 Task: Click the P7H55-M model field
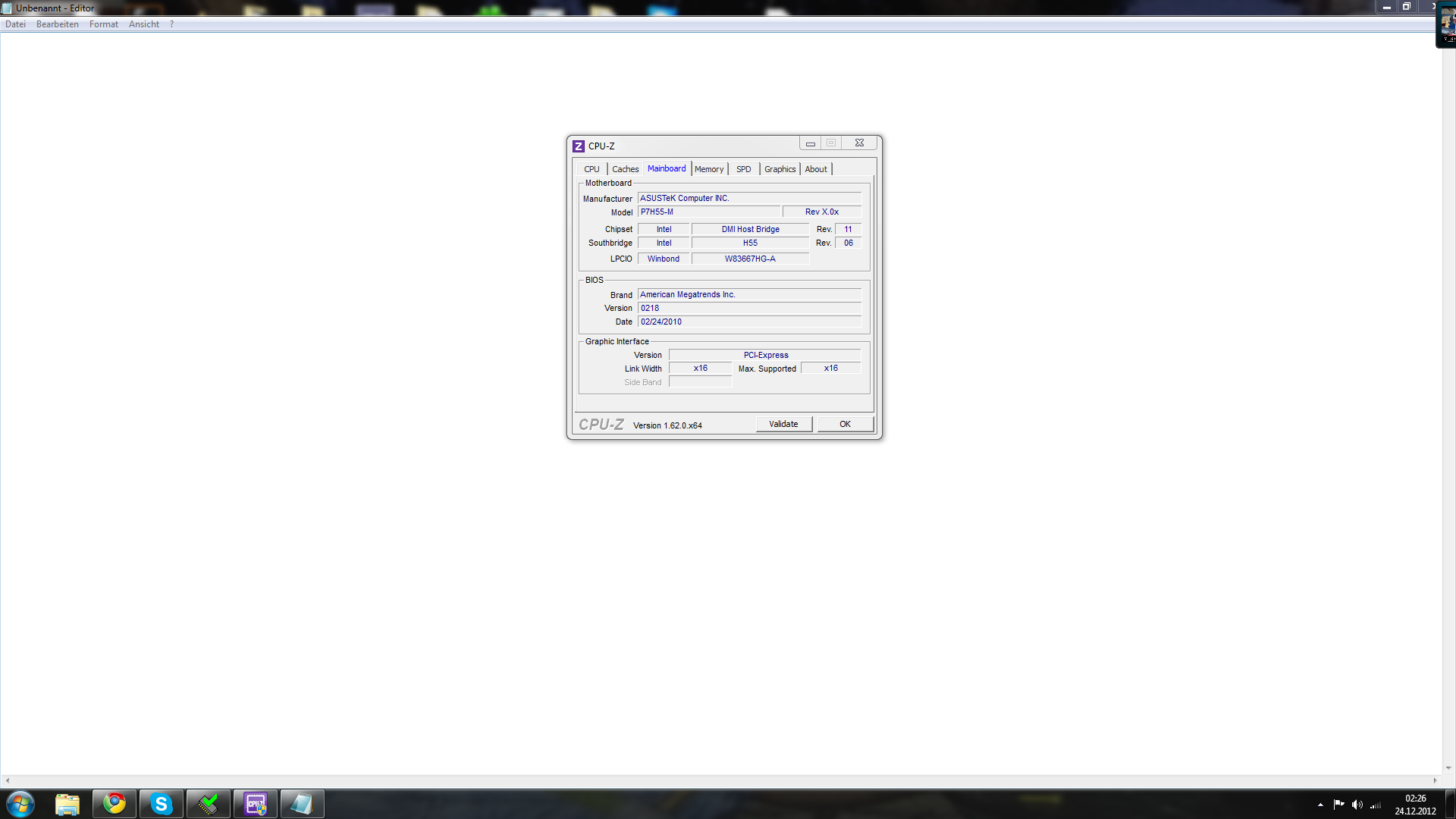[x=708, y=212]
